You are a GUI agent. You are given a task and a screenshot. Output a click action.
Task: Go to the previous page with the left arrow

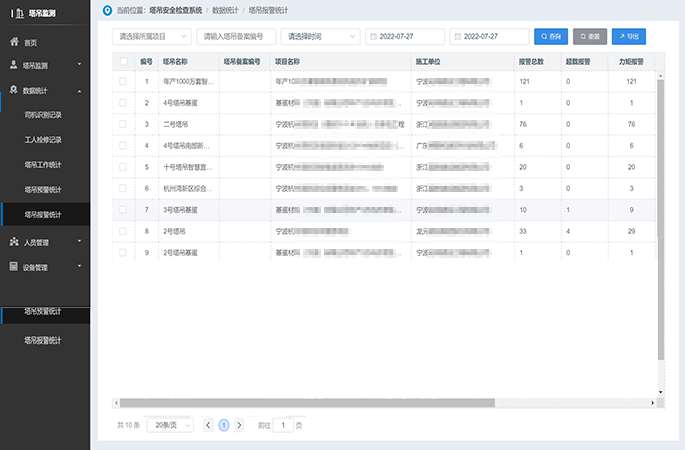[x=208, y=425]
